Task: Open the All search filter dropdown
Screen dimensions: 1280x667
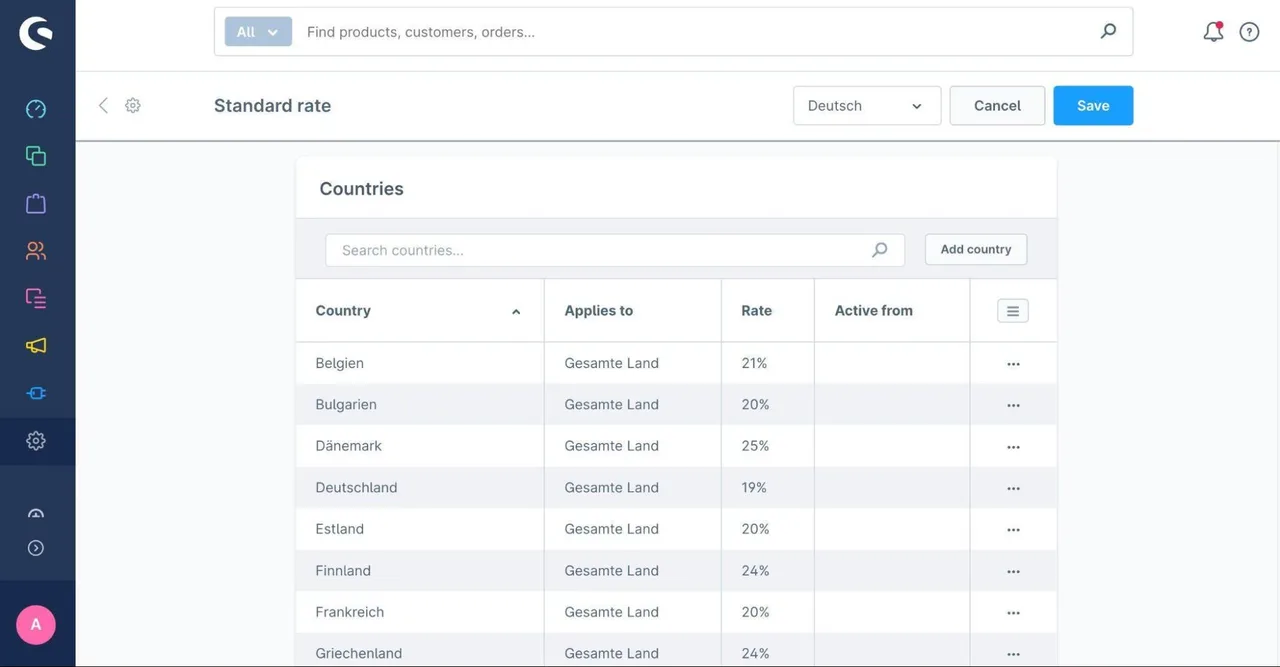Action: coord(258,32)
